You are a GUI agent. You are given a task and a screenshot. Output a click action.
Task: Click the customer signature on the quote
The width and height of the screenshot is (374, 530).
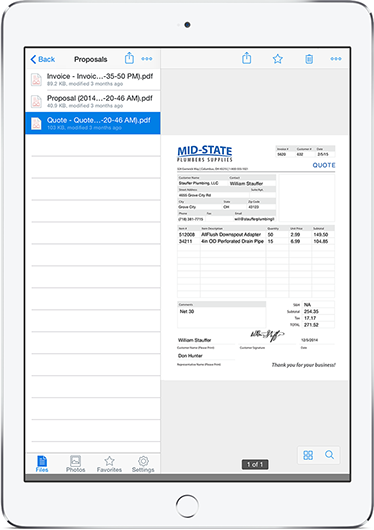[267, 335]
